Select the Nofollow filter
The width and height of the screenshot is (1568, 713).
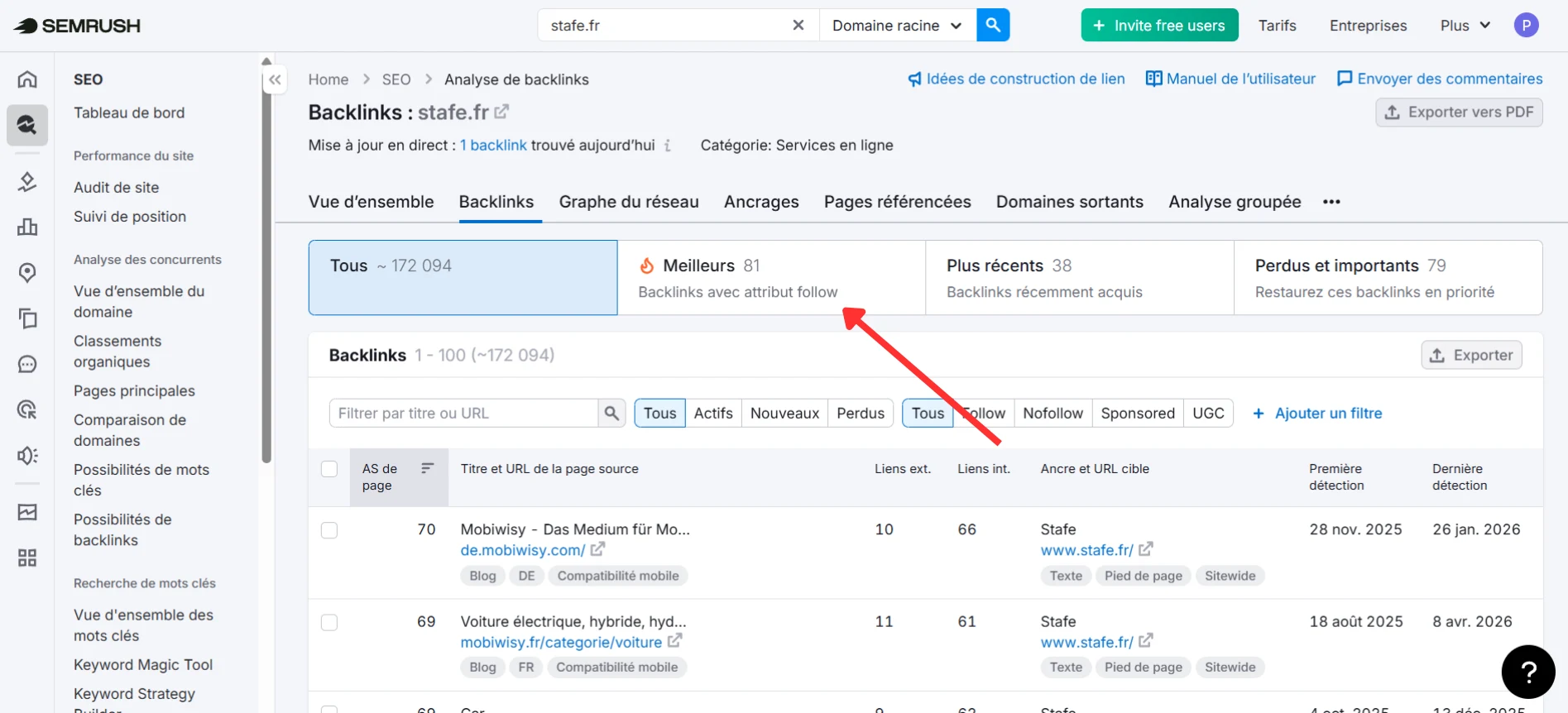(1053, 413)
